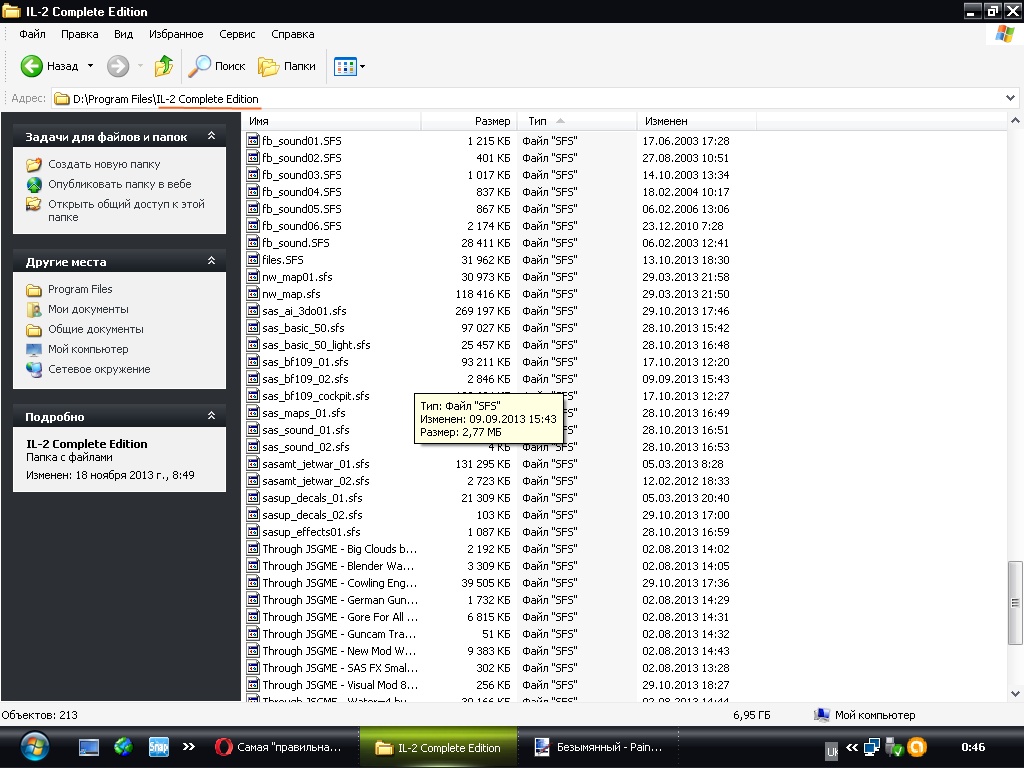Select Through JSGME - Guncam Tra... file name
The height and width of the screenshot is (768, 1024).
click(x=339, y=633)
